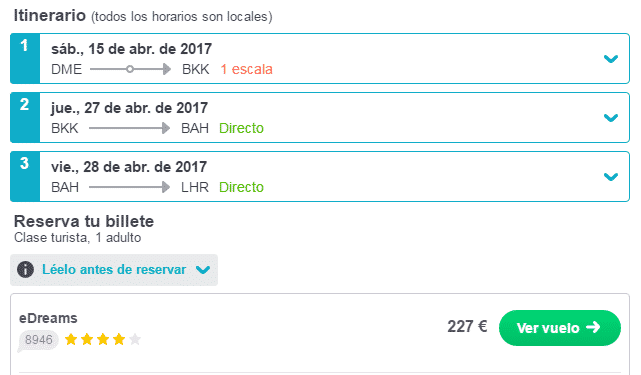The image size is (641, 375).
Task: Expand flight 3 BAH to LHR chevron
Action: tap(611, 177)
